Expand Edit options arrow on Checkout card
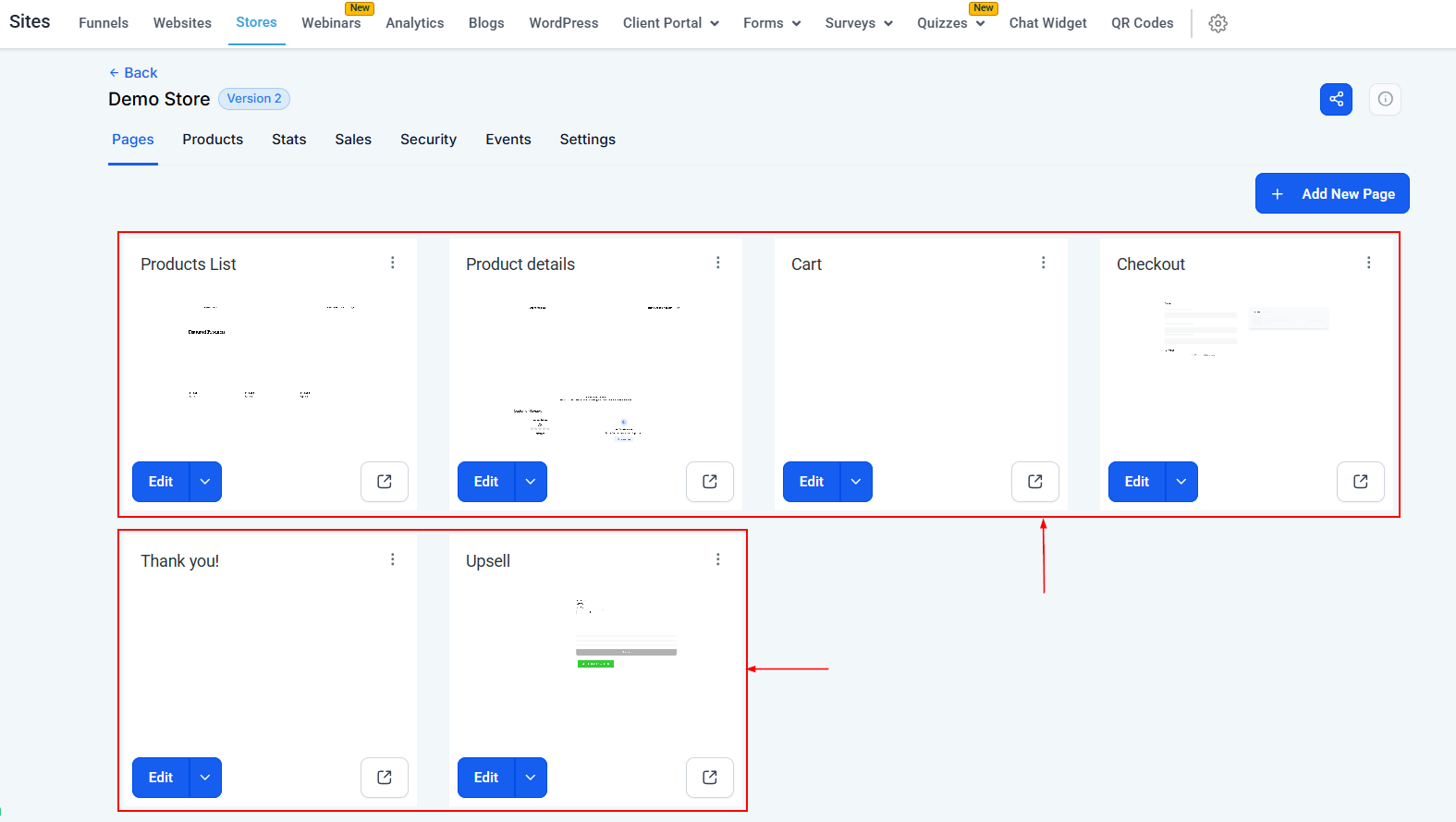The height and width of the screenshot is (822, 1456). click(x=1181, y=482)
